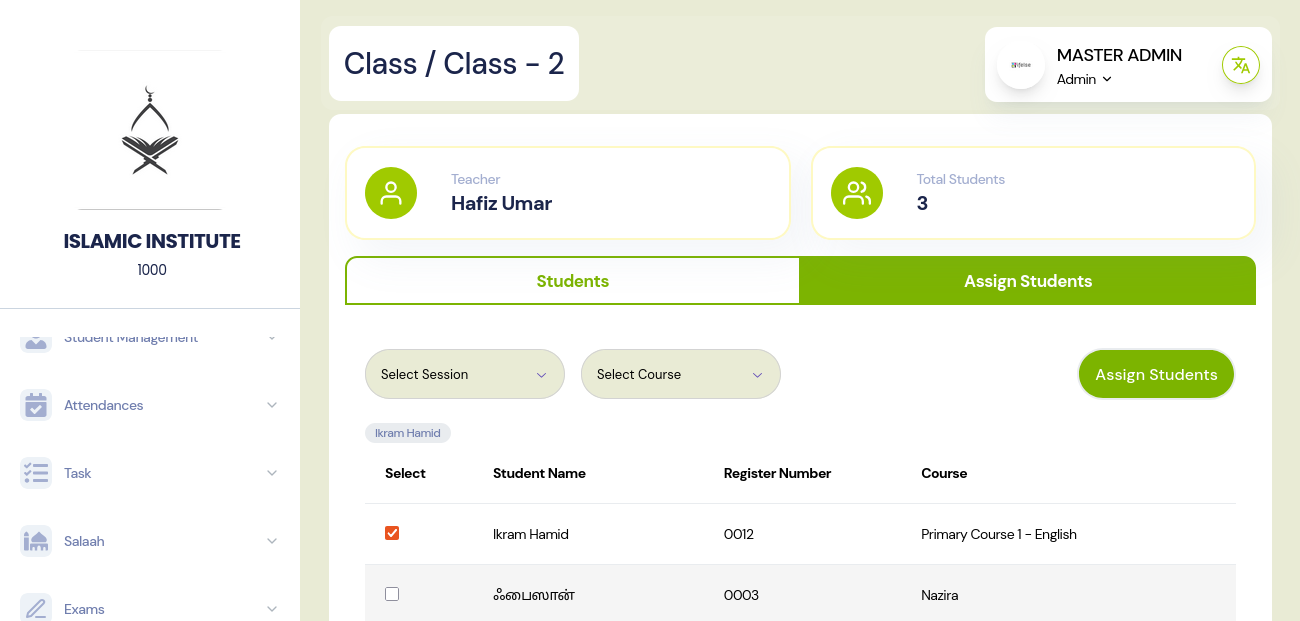
Task: Open the Select Course dropdown
Action: [x=680, y=374]
